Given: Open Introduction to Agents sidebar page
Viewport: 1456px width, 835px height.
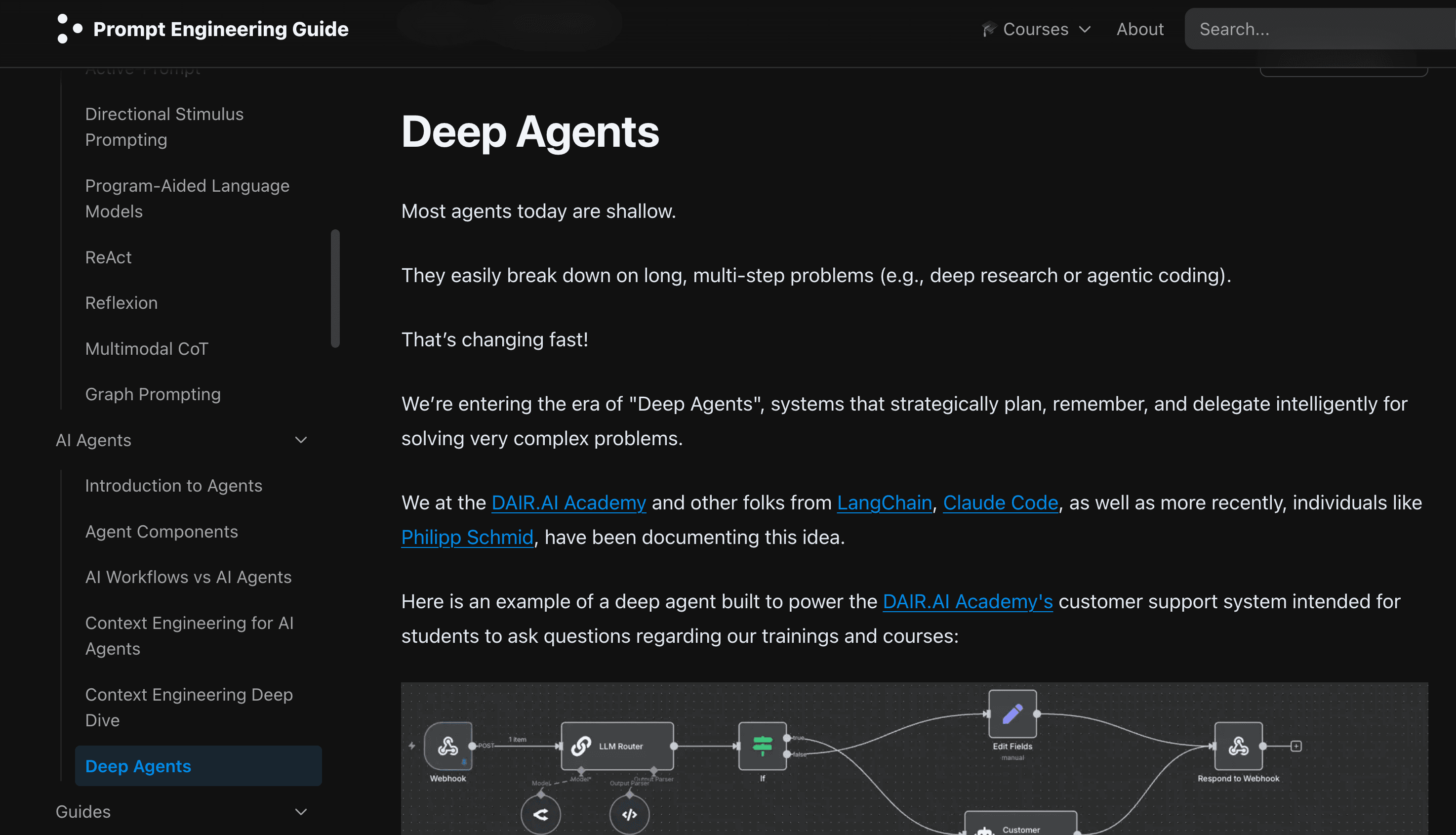Looking at the screenshot, I should [x=174, y=486].
